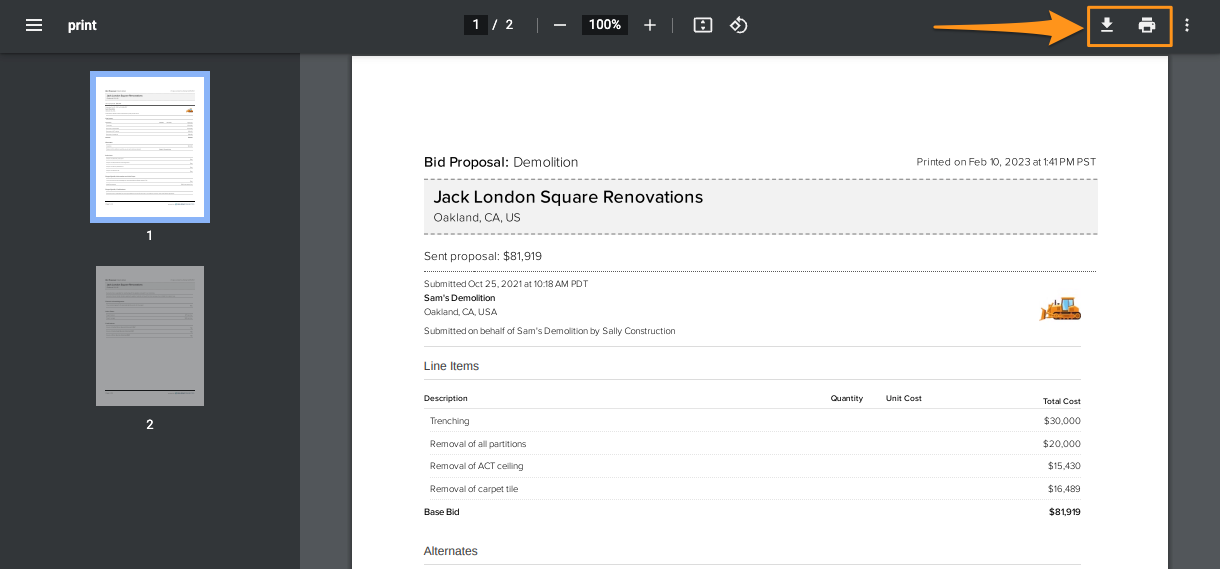Viewport: 1220px width, 569px height.
Task: Print the bid proposal document
Action: [1147, 25]
